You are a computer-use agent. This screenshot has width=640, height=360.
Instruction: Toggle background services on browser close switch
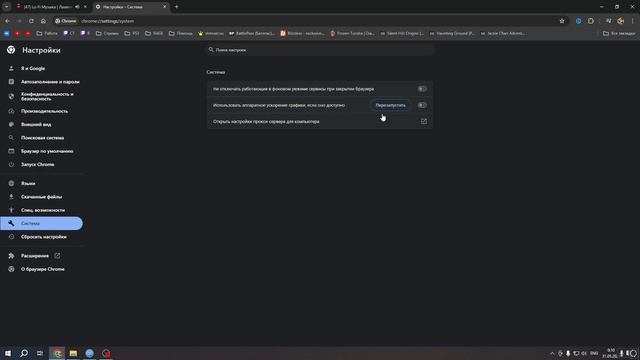tap(422, 89)
